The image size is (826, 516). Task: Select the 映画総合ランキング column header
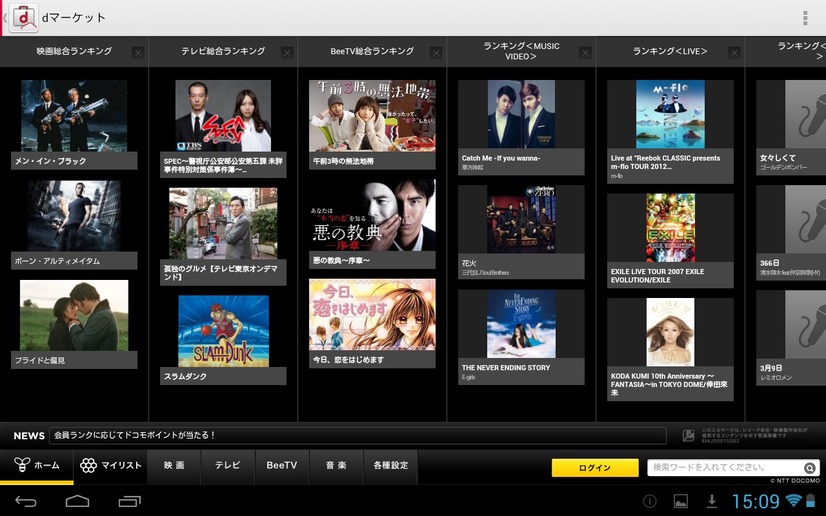[x=74, y=51]
